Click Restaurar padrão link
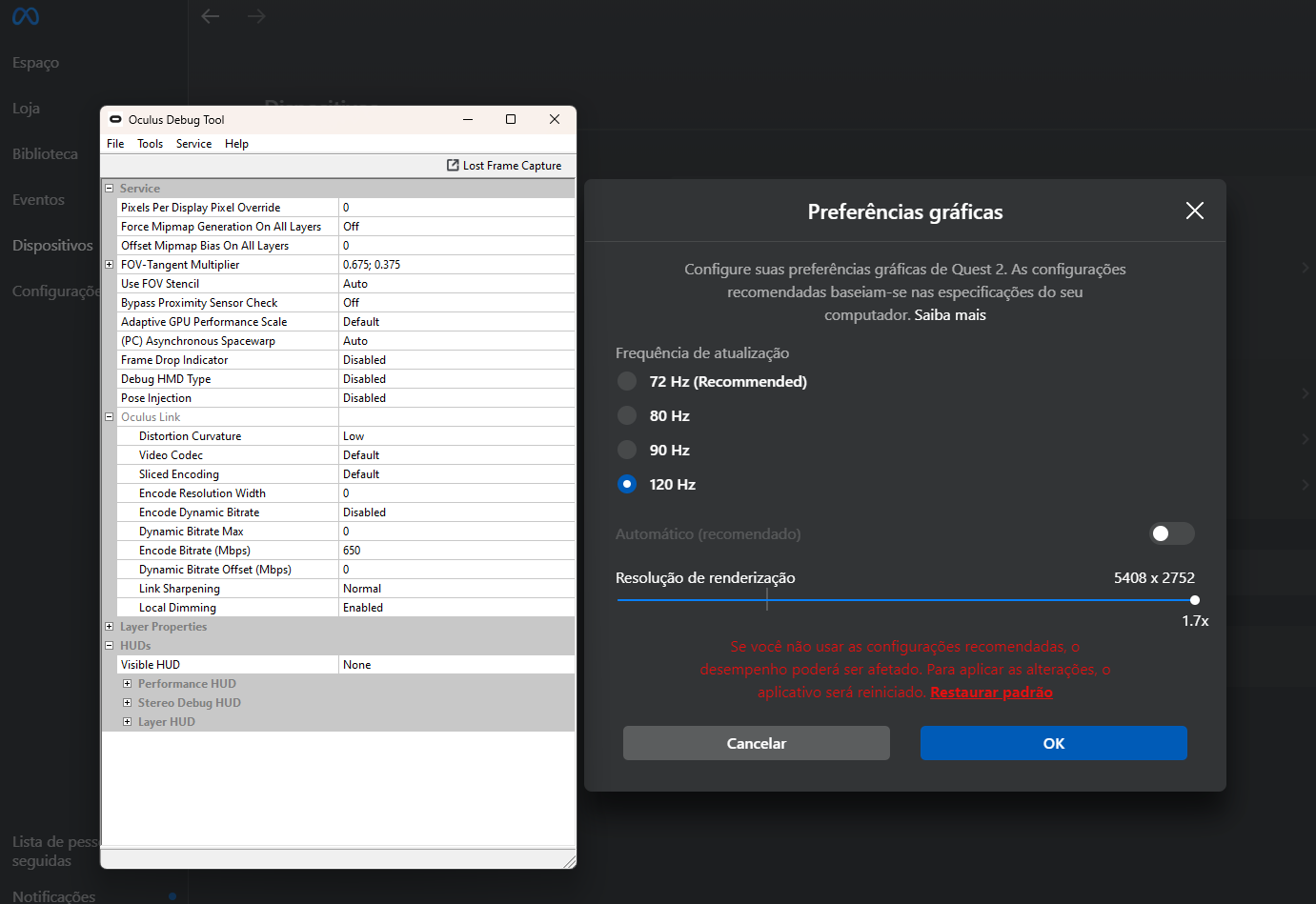 pyautogui.click(x=991, y=693)
